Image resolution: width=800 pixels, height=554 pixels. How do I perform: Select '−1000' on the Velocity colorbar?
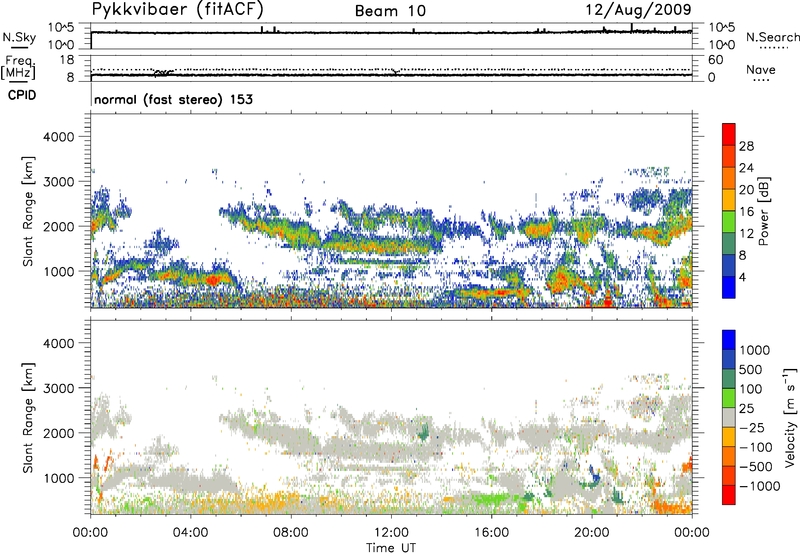coord(759,486)
